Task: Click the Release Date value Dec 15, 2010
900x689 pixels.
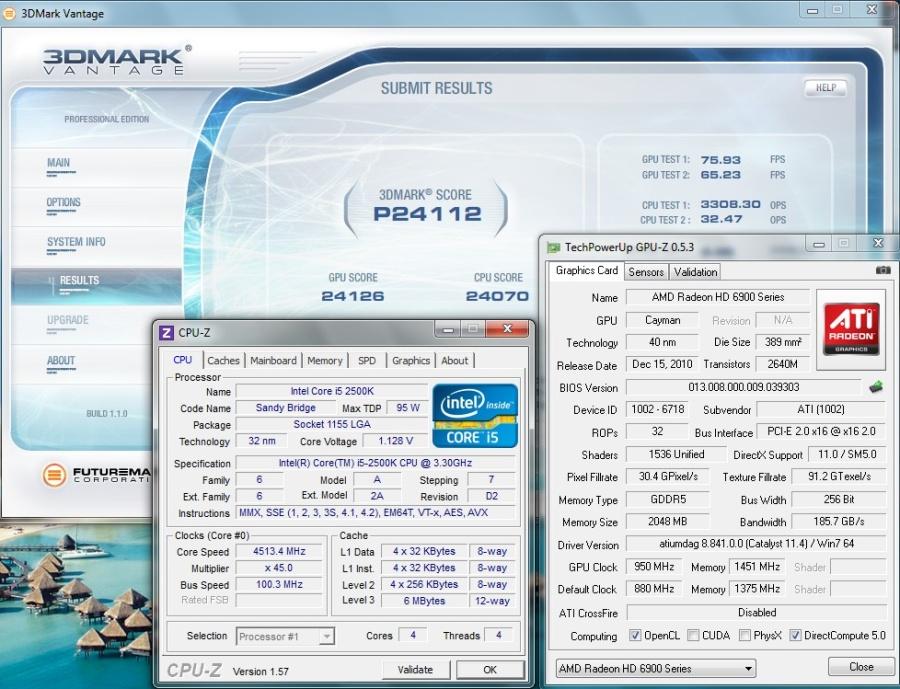Action: click(x=662, y=364)
